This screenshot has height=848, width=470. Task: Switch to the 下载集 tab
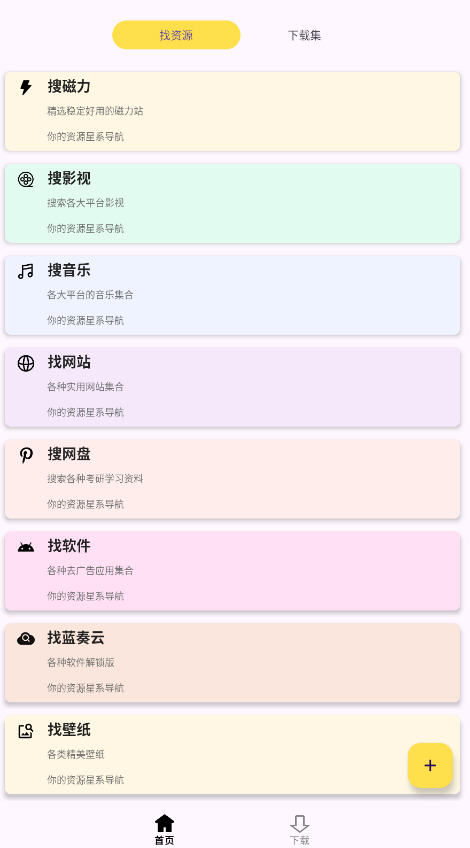(x=304, y=35)
